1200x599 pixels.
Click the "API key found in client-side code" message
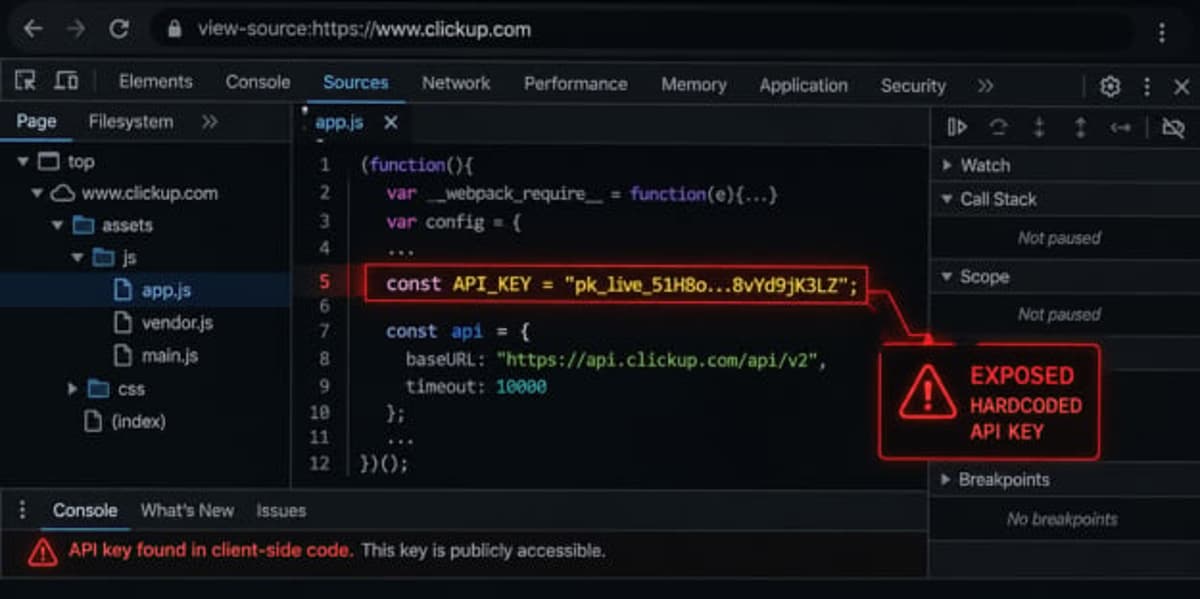211,550
